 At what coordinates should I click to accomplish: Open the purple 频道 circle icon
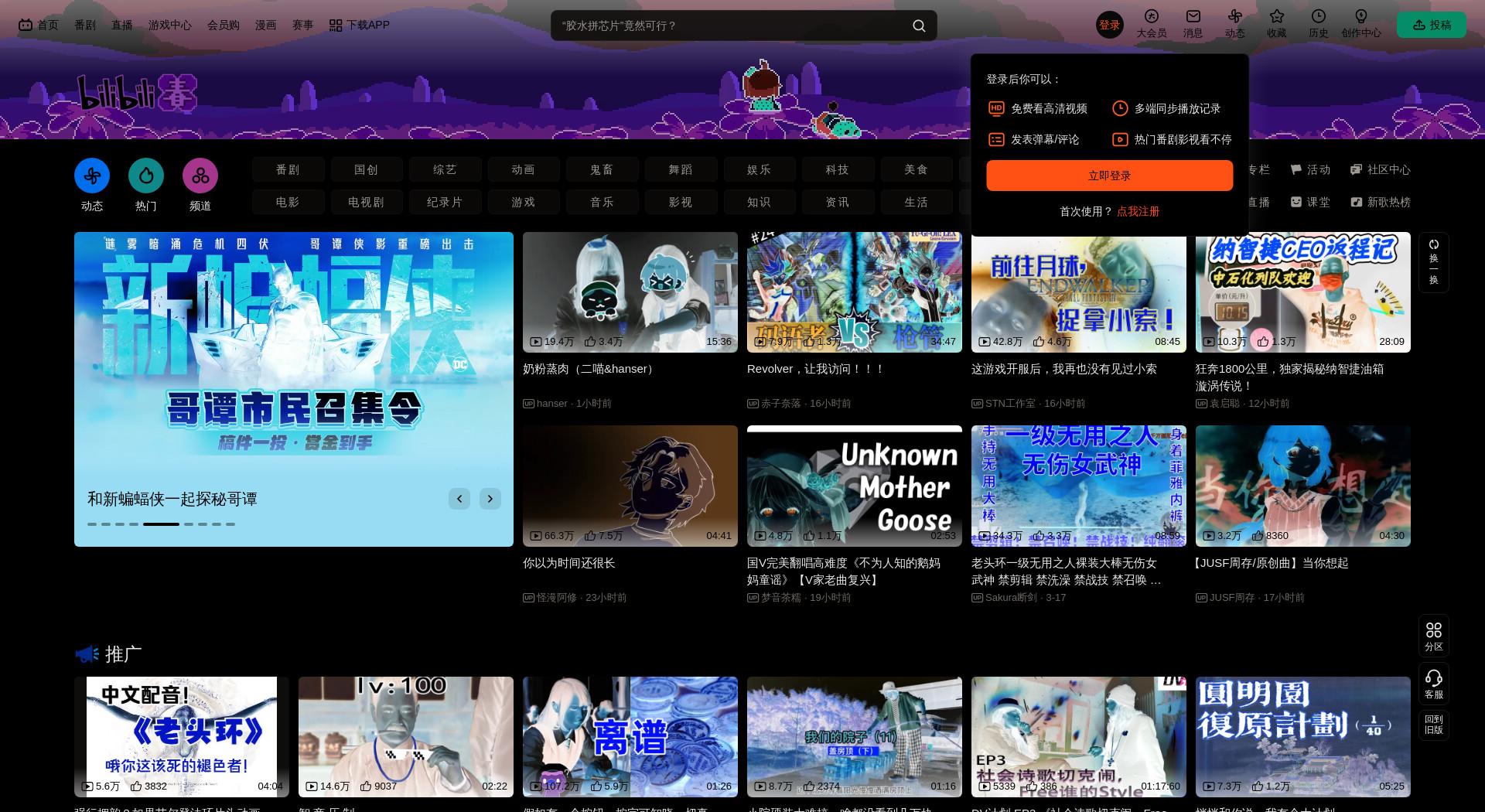pos(200,176)
